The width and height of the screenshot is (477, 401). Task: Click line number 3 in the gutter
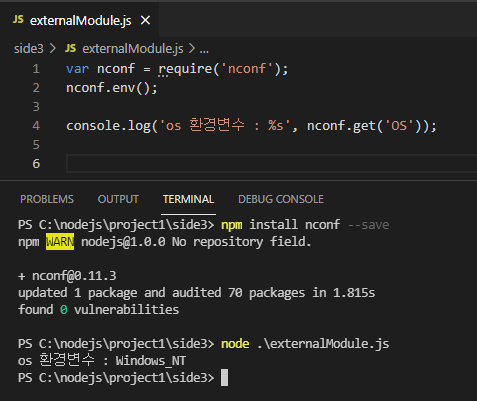tap(36, 107)
